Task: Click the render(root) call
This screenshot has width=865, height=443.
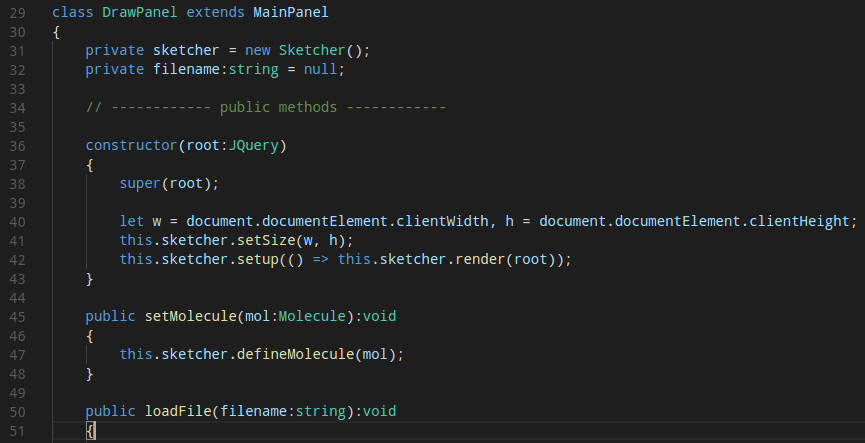Action: [513, 259]
